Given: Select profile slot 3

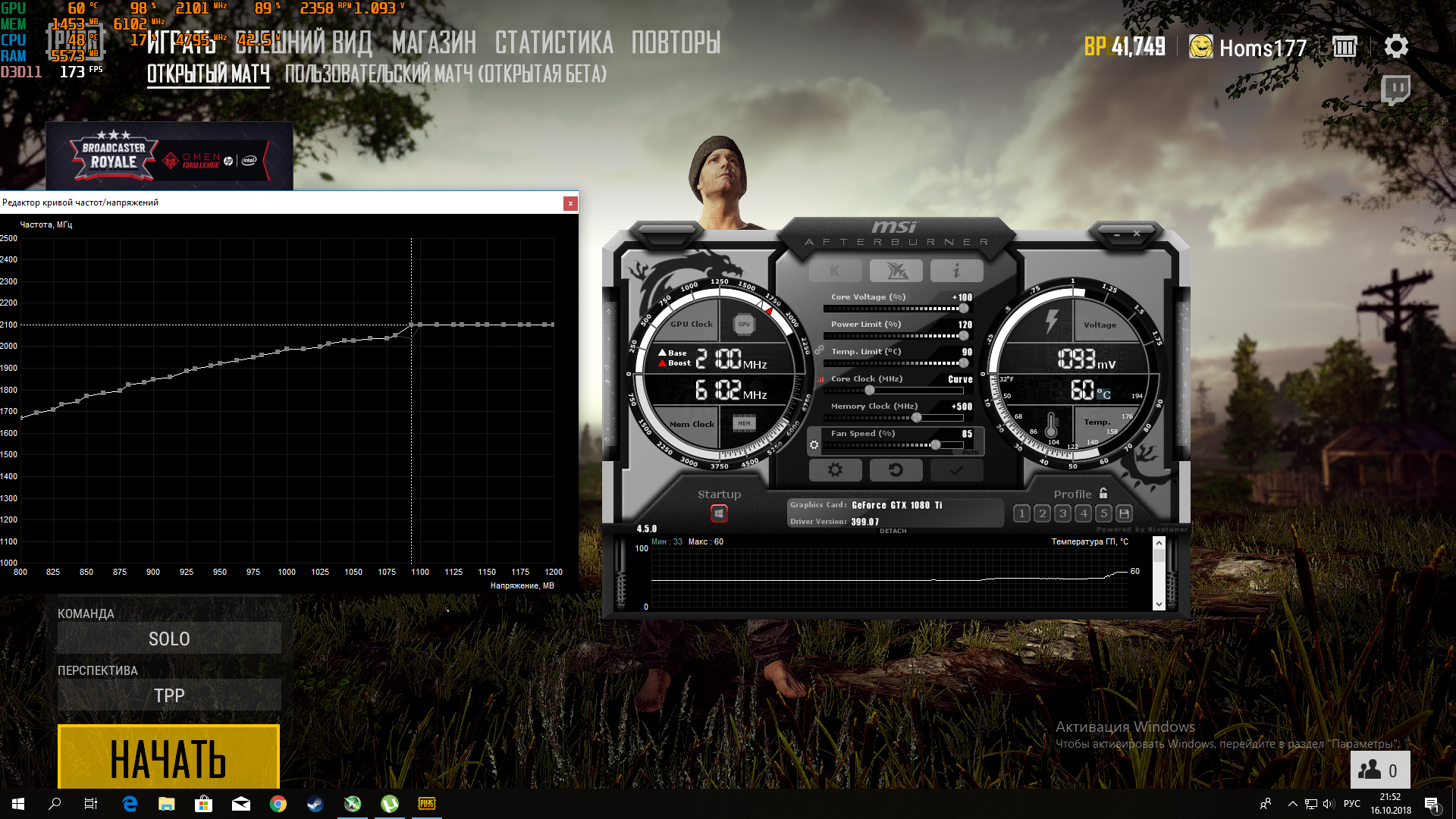Looking at the screenshot, I should pos(1063,513).
